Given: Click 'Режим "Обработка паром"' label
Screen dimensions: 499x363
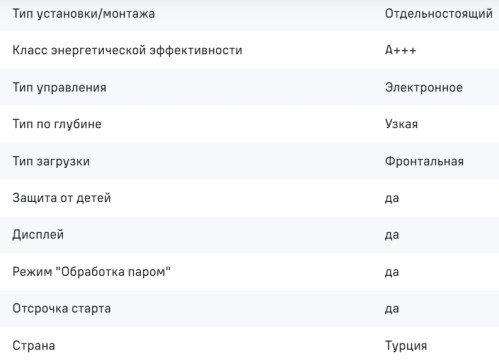Looking at the screenshot, I should pyautogui.click(x=91, y=272).
